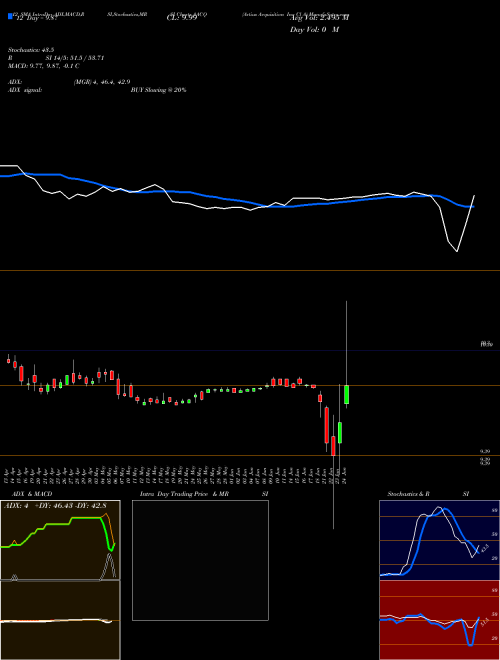Screen dimensions: 500x660
Task: Click the 'Avg Vol: 2.495 M' text
Action: click(x=319, y=18)
